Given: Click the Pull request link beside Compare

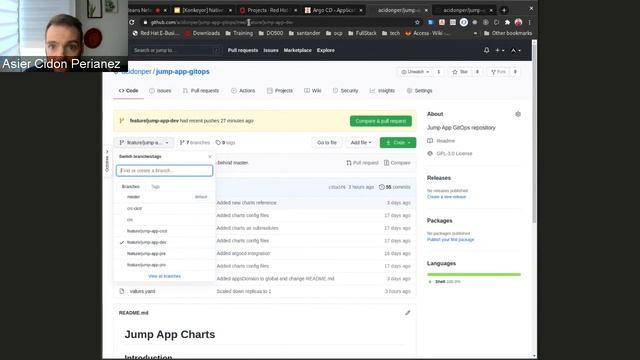Looking at the screenshot, I should [x=362, y=162].
